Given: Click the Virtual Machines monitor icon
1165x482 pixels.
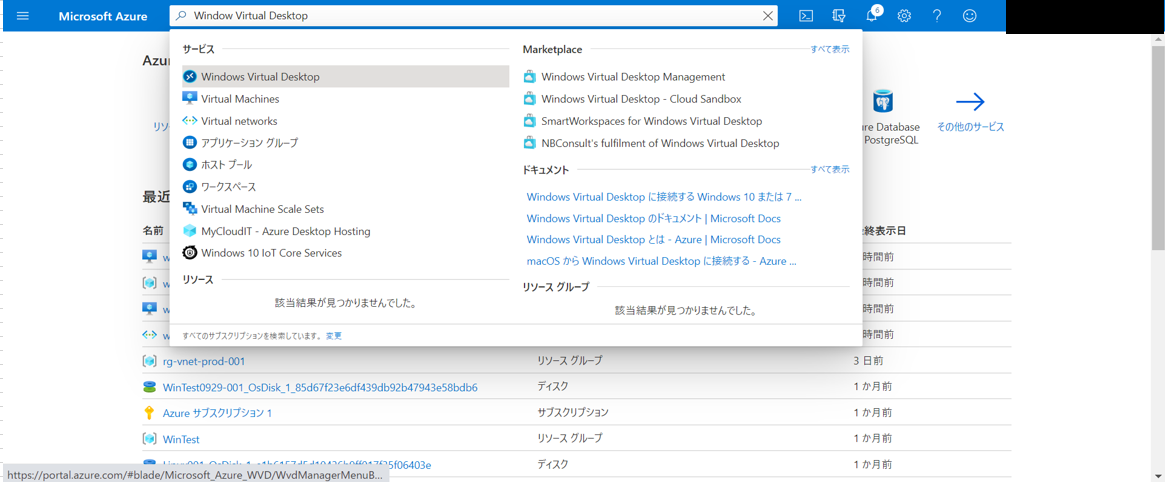Looking at the screenshot, I should [189, 98].
